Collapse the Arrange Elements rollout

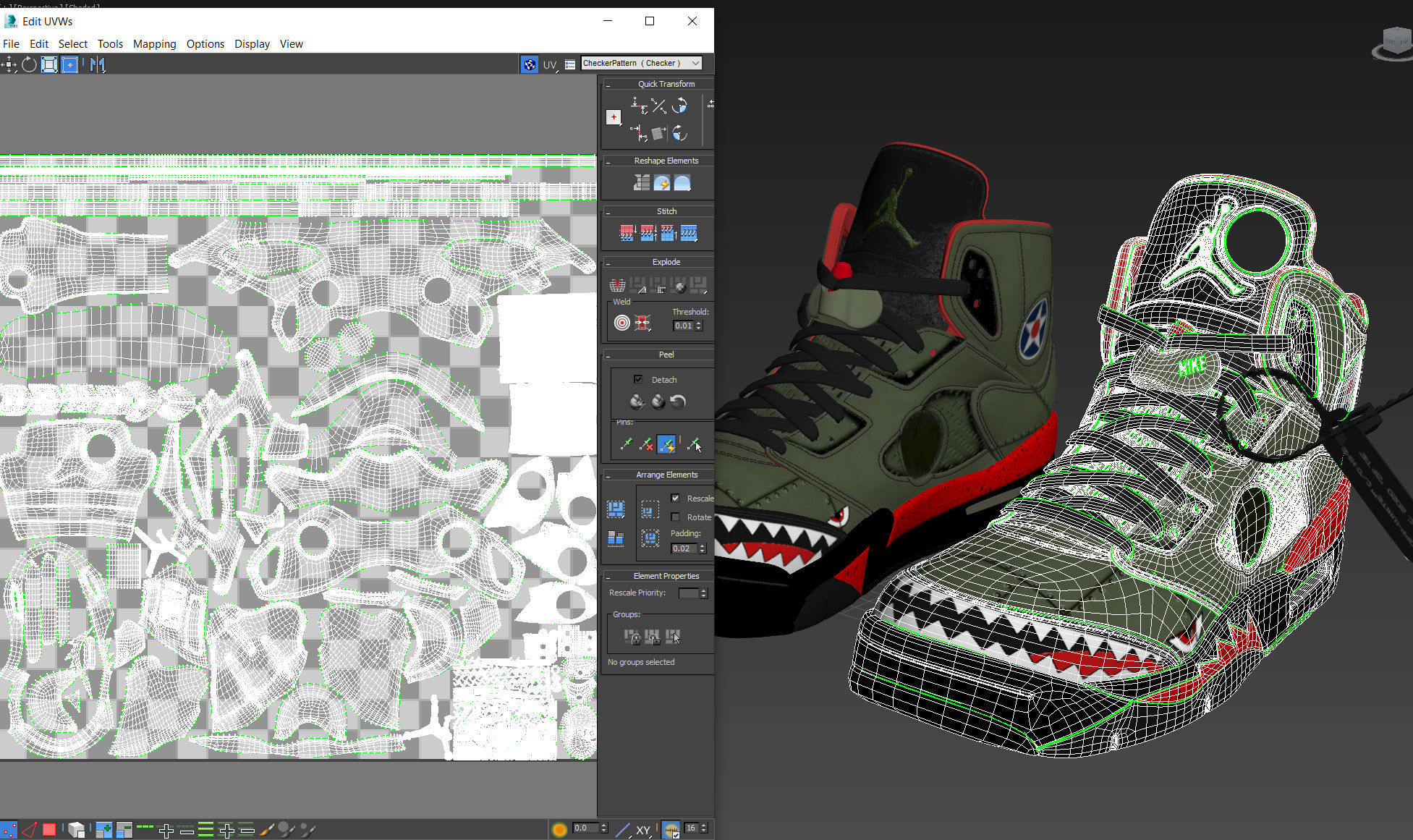tap(608, 475)
